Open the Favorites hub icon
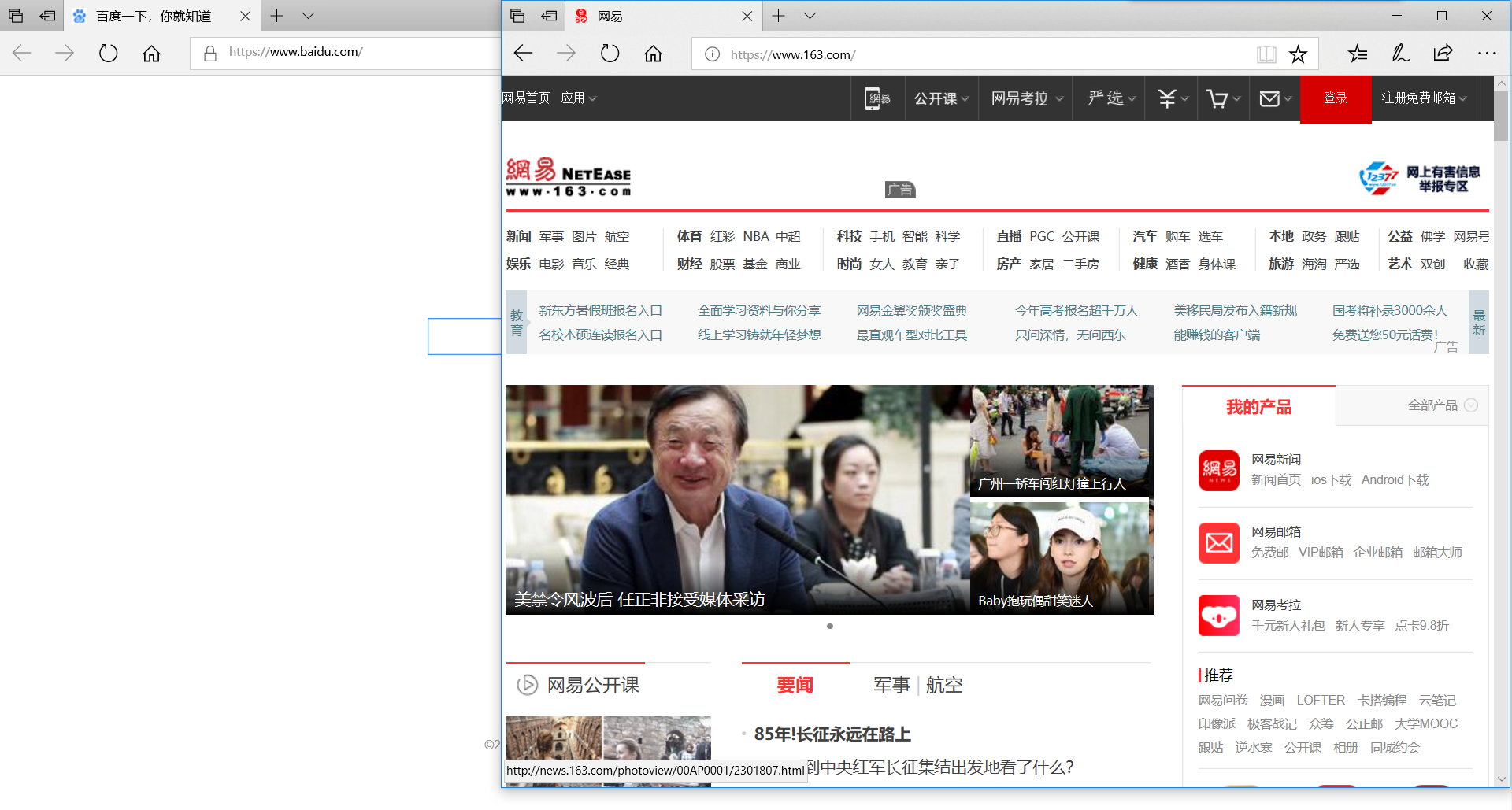Image resolution: width=1512 pixels, height=810 pixels. 1358,54
